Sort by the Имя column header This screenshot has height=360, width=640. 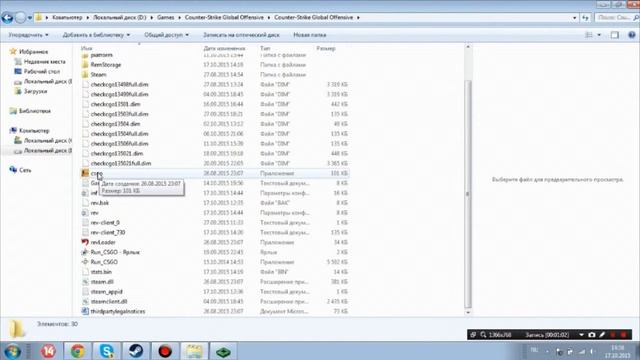(87, 48)
